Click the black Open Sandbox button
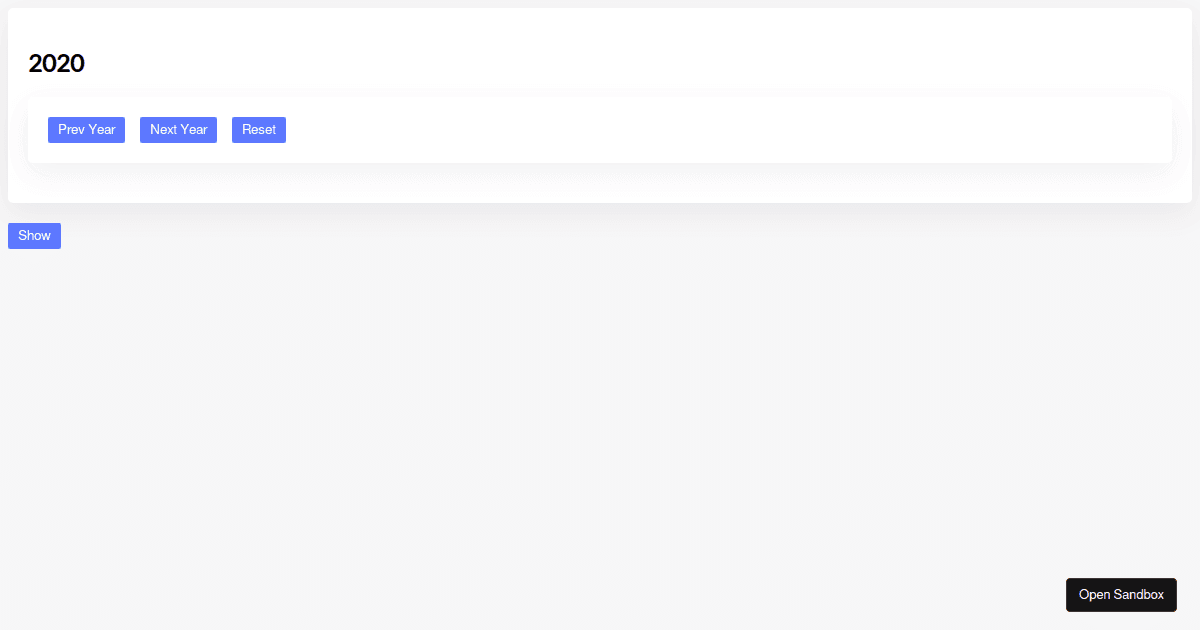This screenshot has height=630, width=1200. pyautogui.click(x=1121, y=594)
